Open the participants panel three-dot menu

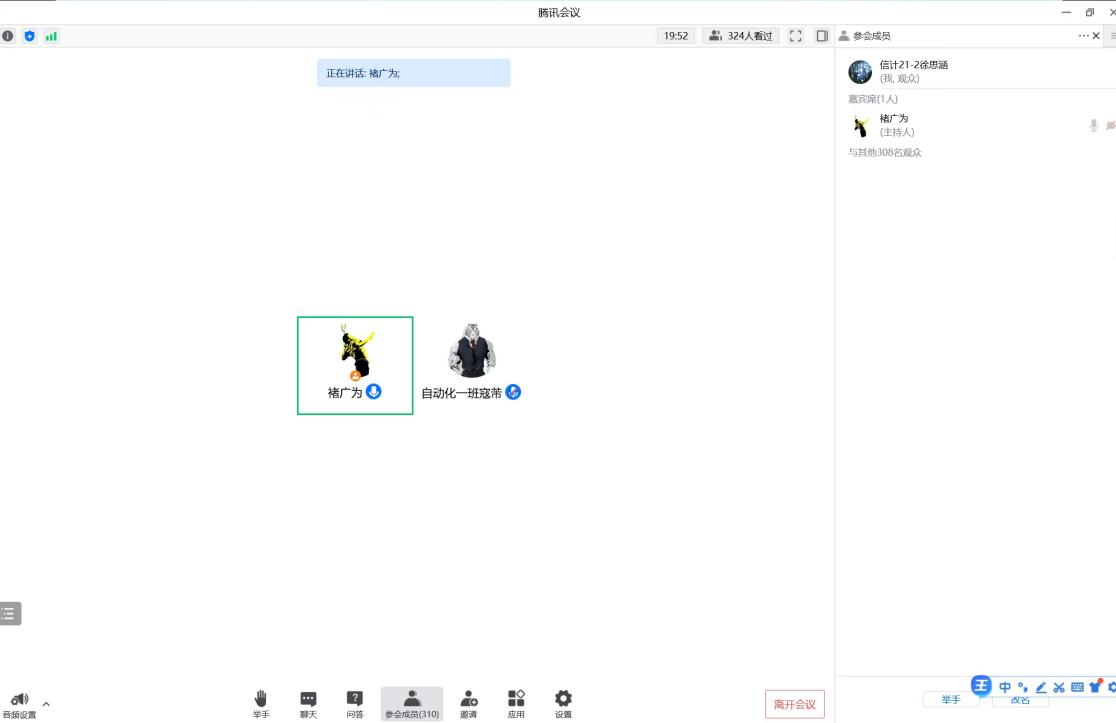[1083, 36]
